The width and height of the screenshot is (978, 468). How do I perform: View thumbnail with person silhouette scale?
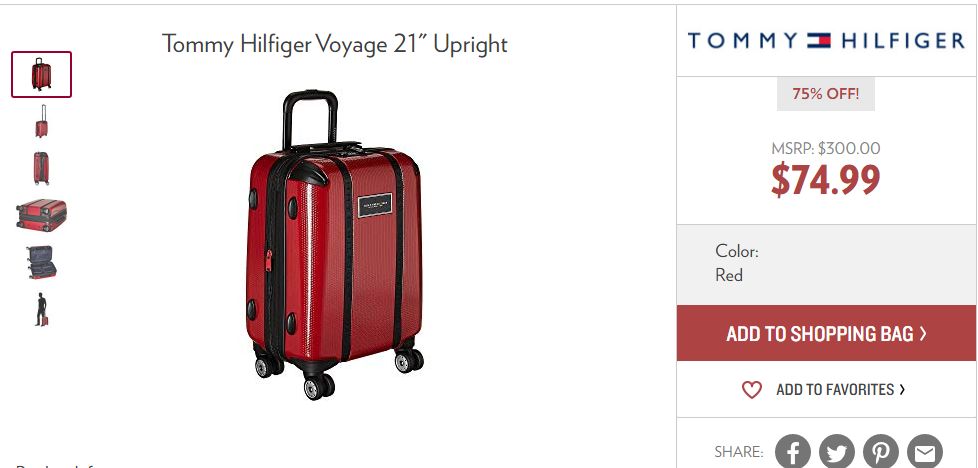click(x=41, y=309)
